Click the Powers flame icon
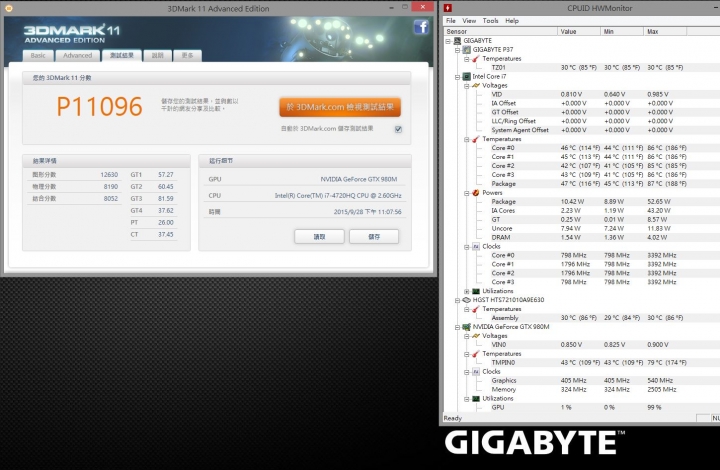720x470 pixels. click(476, 193)
